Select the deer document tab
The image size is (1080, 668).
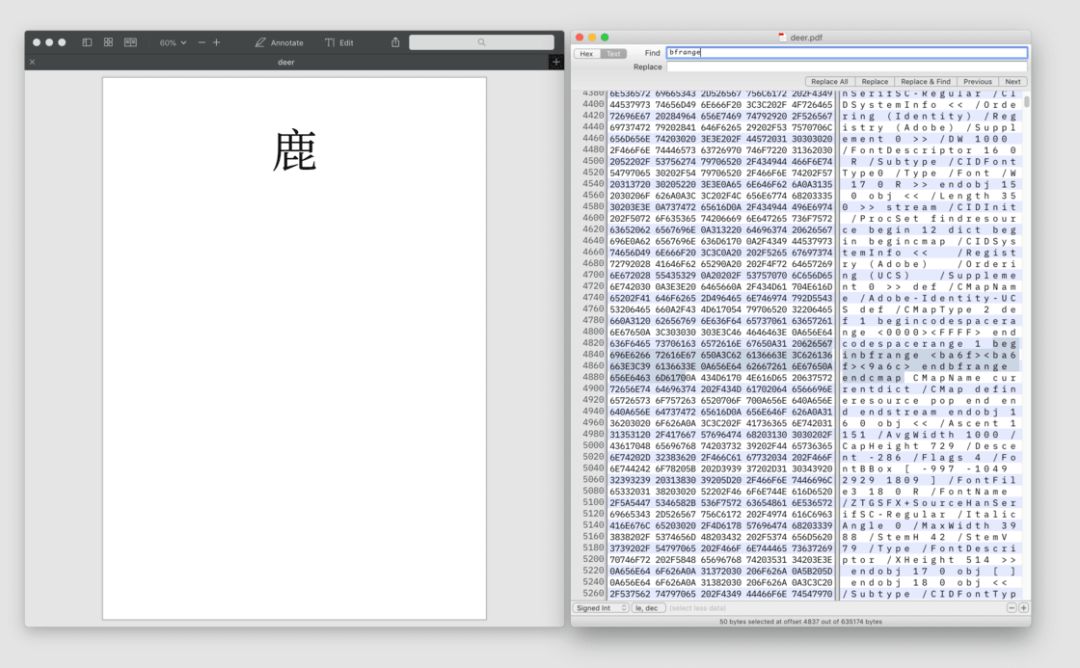[x=285, y=62]
